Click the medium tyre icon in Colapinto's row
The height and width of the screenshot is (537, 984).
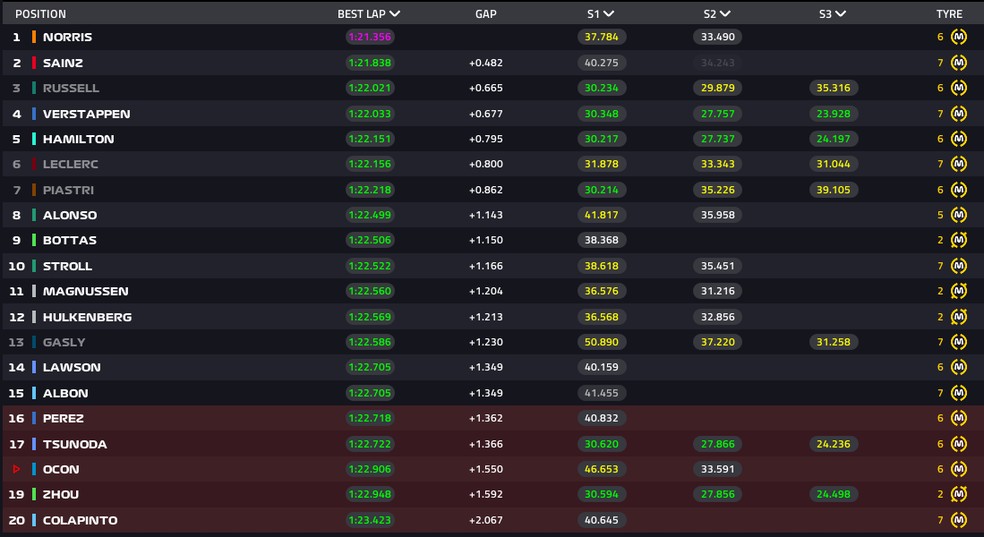point(958,519)
